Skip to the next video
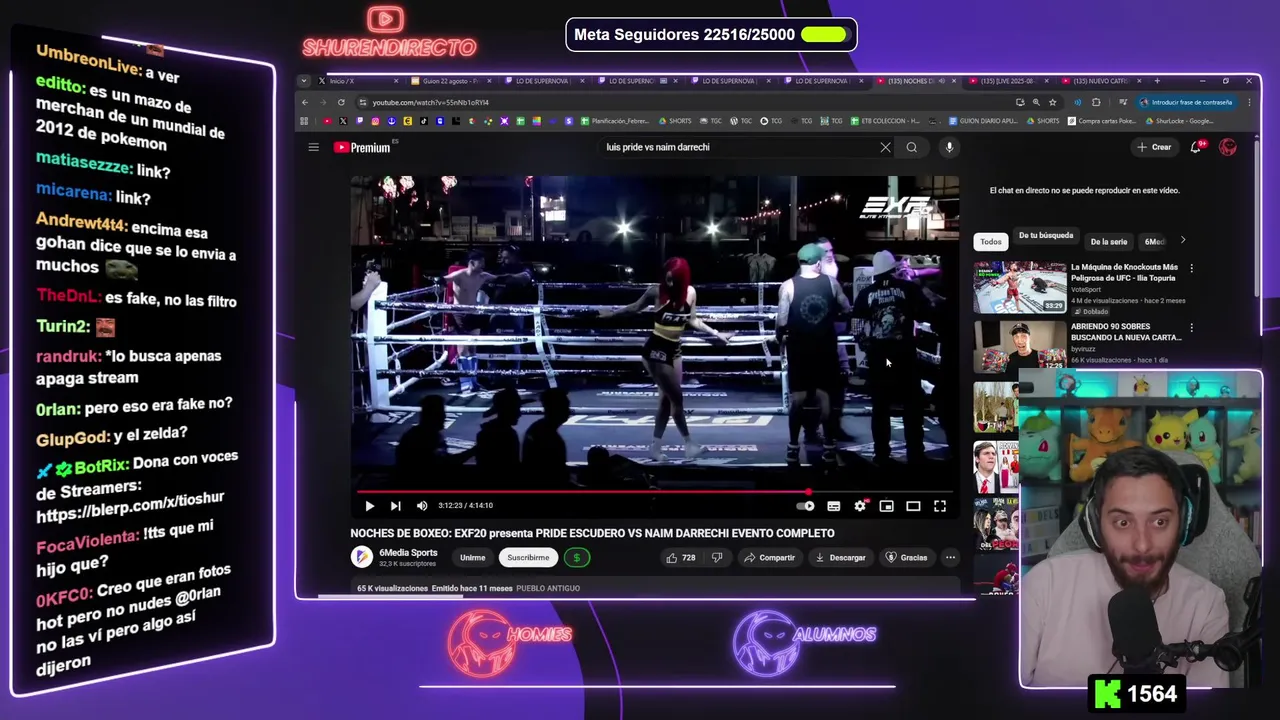 [x=395, y=506]
